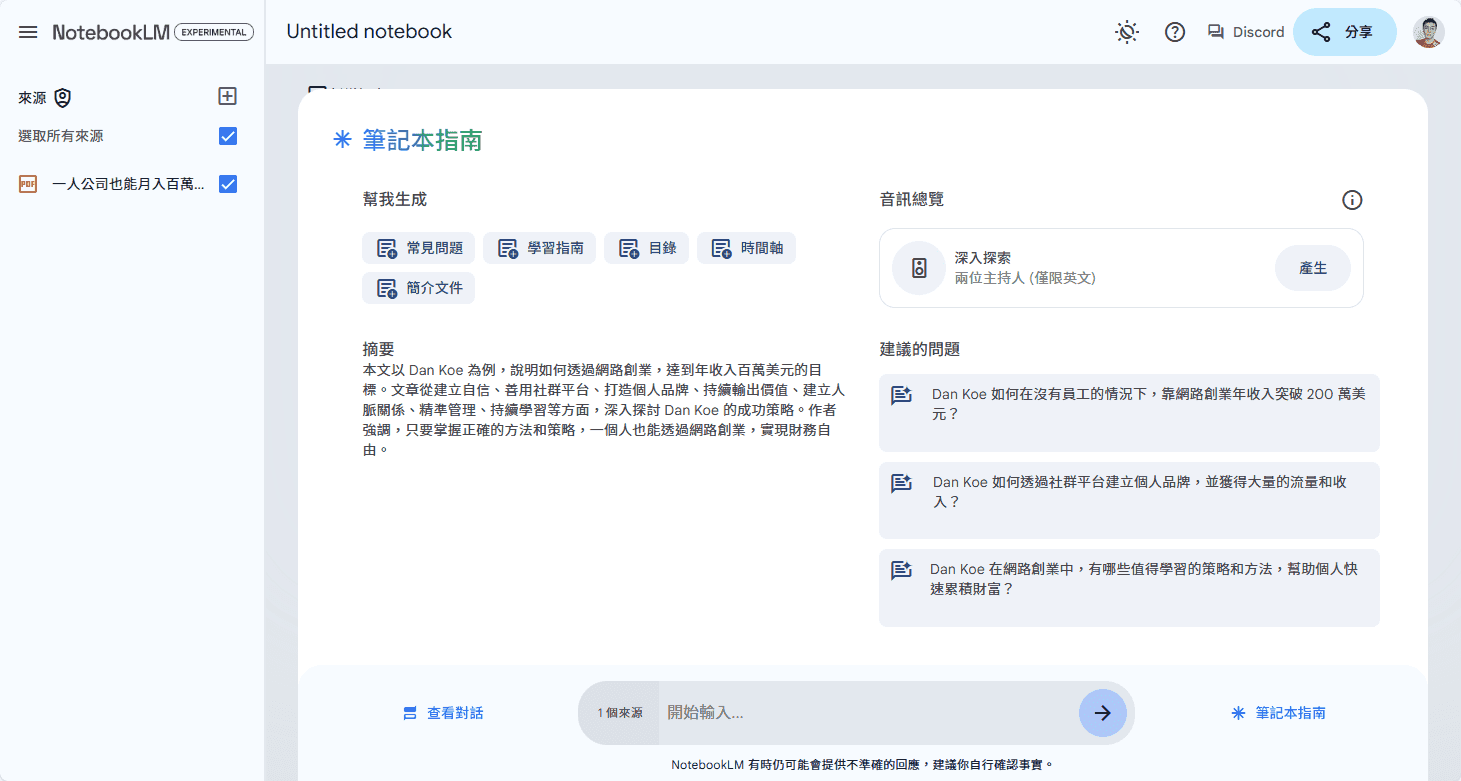This screenshot has width=1461, height=781.
Task: Click 查看對話 to view chat
Action: 443,713
